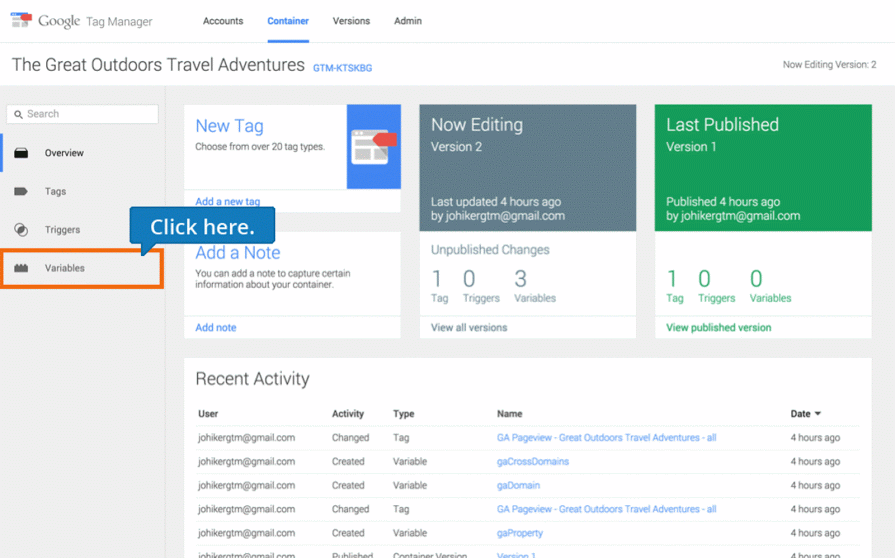The height and width of the screenshot is (558, 895).
Task: Click the container title 'The Great Outdoors Travel Adventures'
Action: (x=158, y=64)
